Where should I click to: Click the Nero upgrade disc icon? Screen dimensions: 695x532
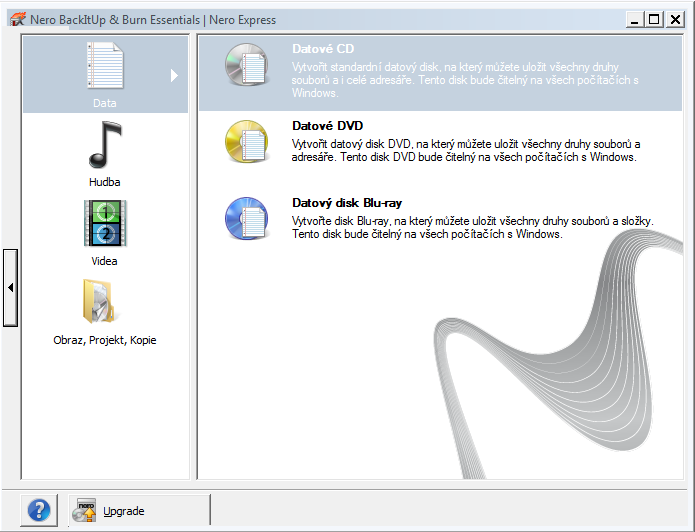pyautogui.click(x=84, y=510)
